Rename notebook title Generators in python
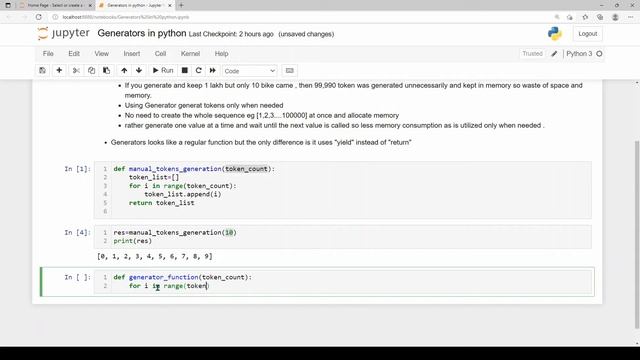The height and width of the screenshot is (360, 640). pyautogui.click(x=142, y=33)
